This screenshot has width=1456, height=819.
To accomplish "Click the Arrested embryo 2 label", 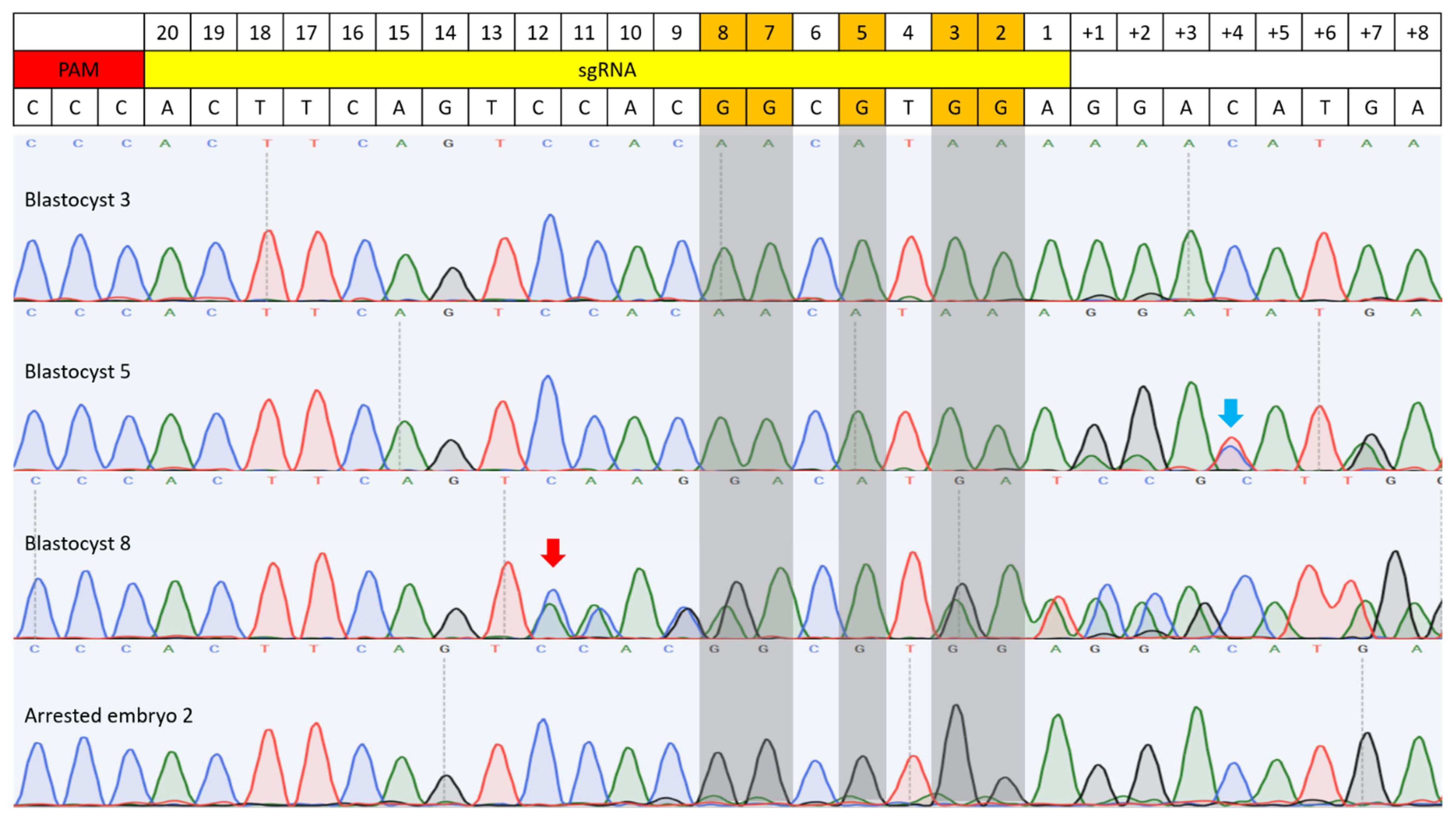I will coord(109,715).
